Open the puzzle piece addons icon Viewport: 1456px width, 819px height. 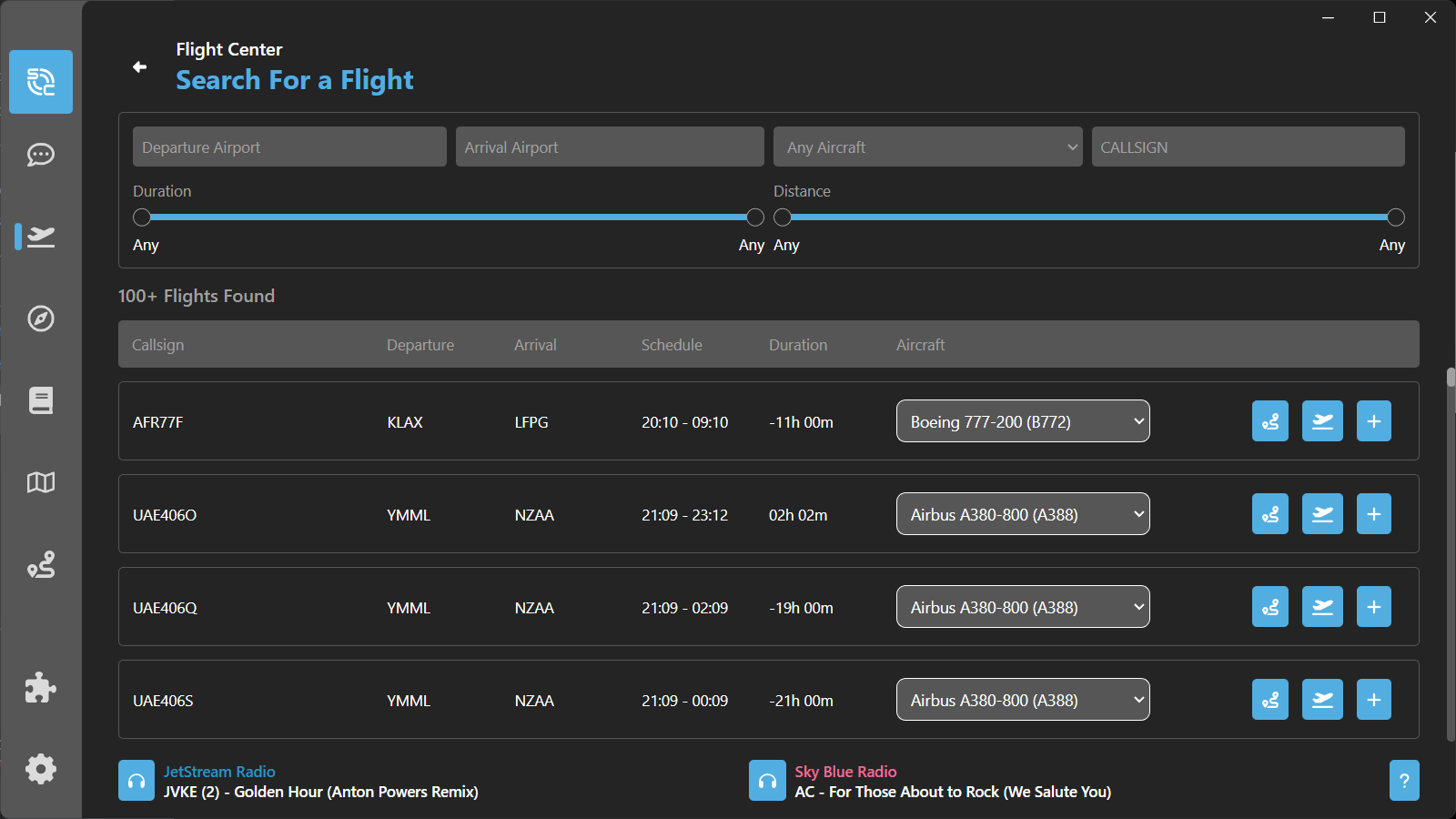pos(41,688)
